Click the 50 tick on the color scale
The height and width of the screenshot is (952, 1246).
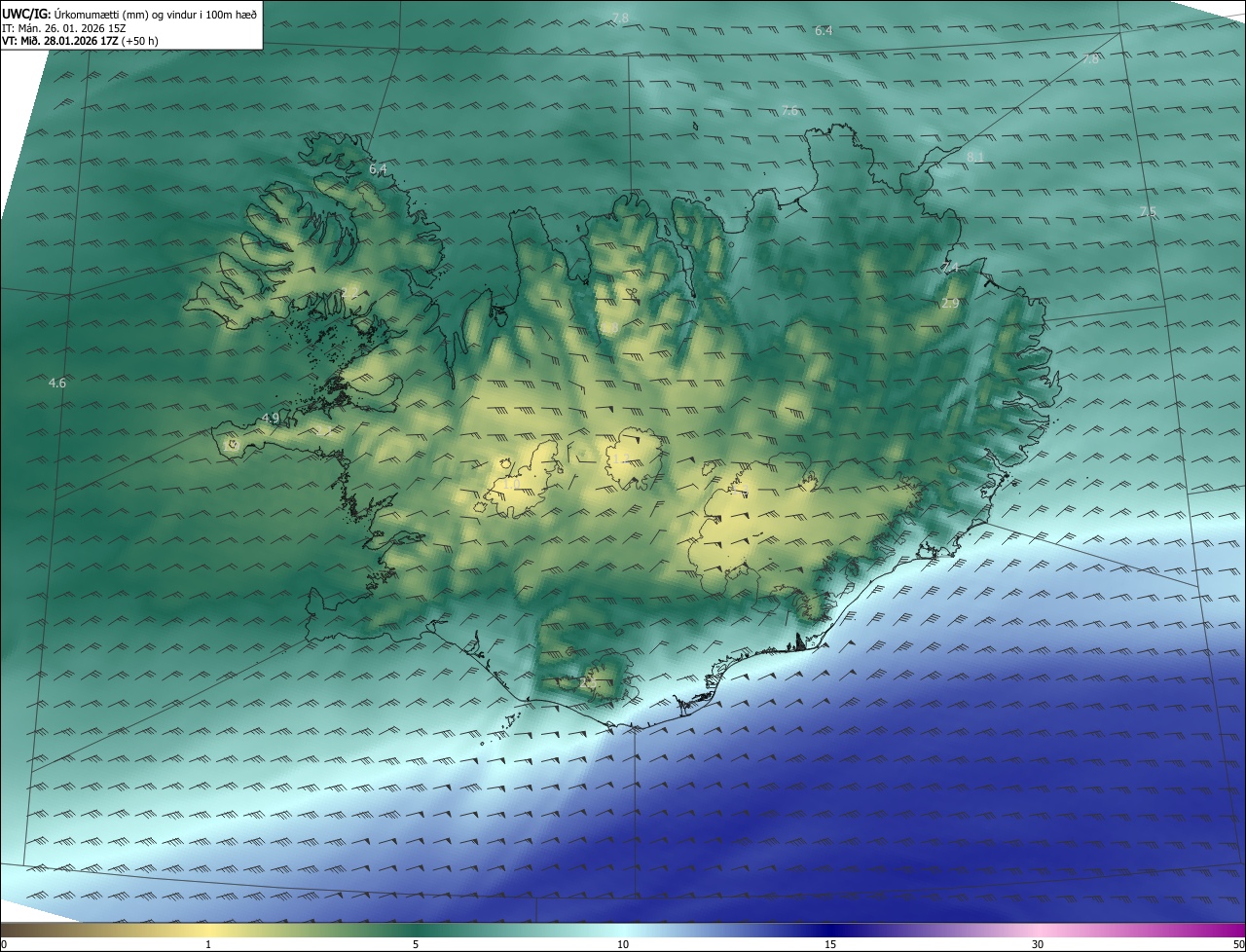pyautogui.click(x=1238, y=944)
